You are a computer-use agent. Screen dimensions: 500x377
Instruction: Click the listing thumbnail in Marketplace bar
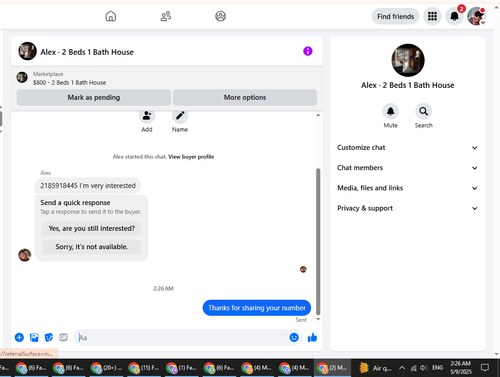[22, 77]
